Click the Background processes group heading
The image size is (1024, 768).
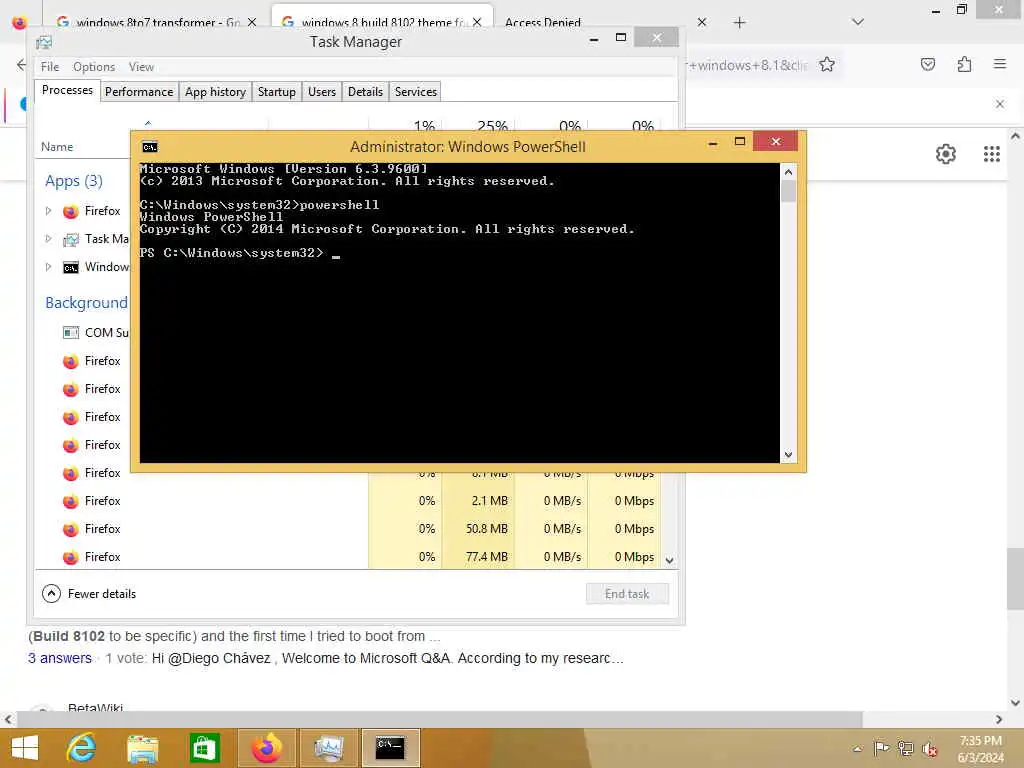point(86,303)
